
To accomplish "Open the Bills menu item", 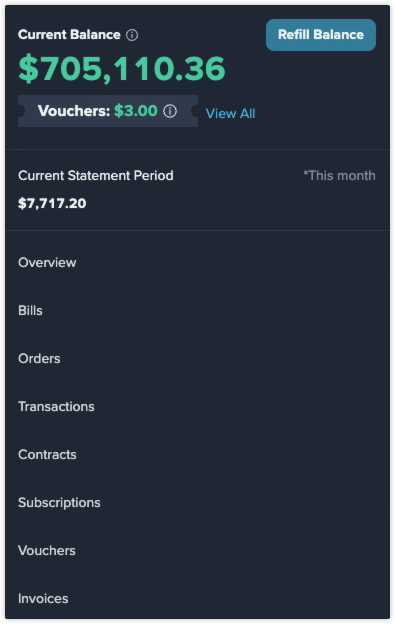I will [x=30, y=310].
